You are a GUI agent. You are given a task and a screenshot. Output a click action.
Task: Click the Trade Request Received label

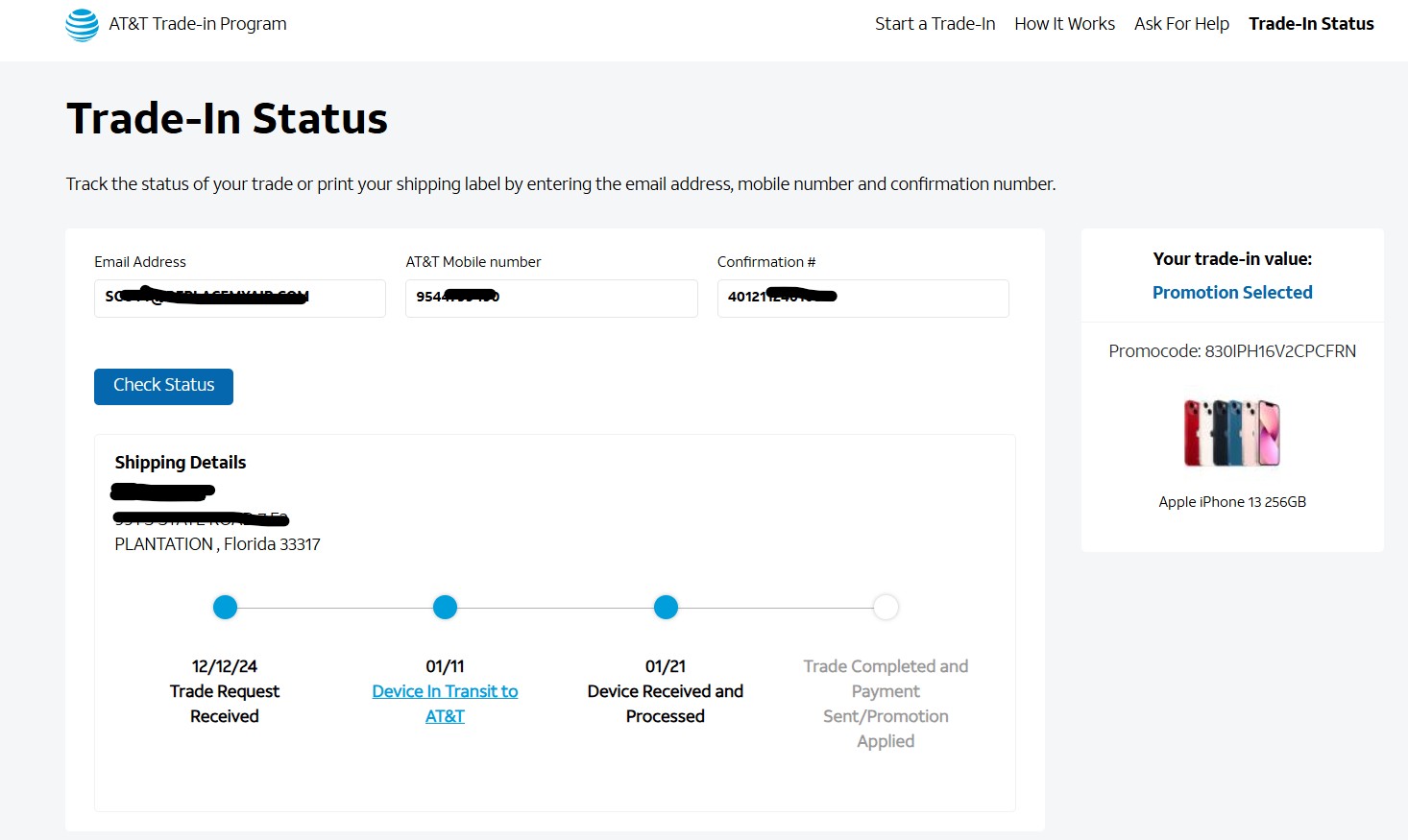(x=225, y=704)
